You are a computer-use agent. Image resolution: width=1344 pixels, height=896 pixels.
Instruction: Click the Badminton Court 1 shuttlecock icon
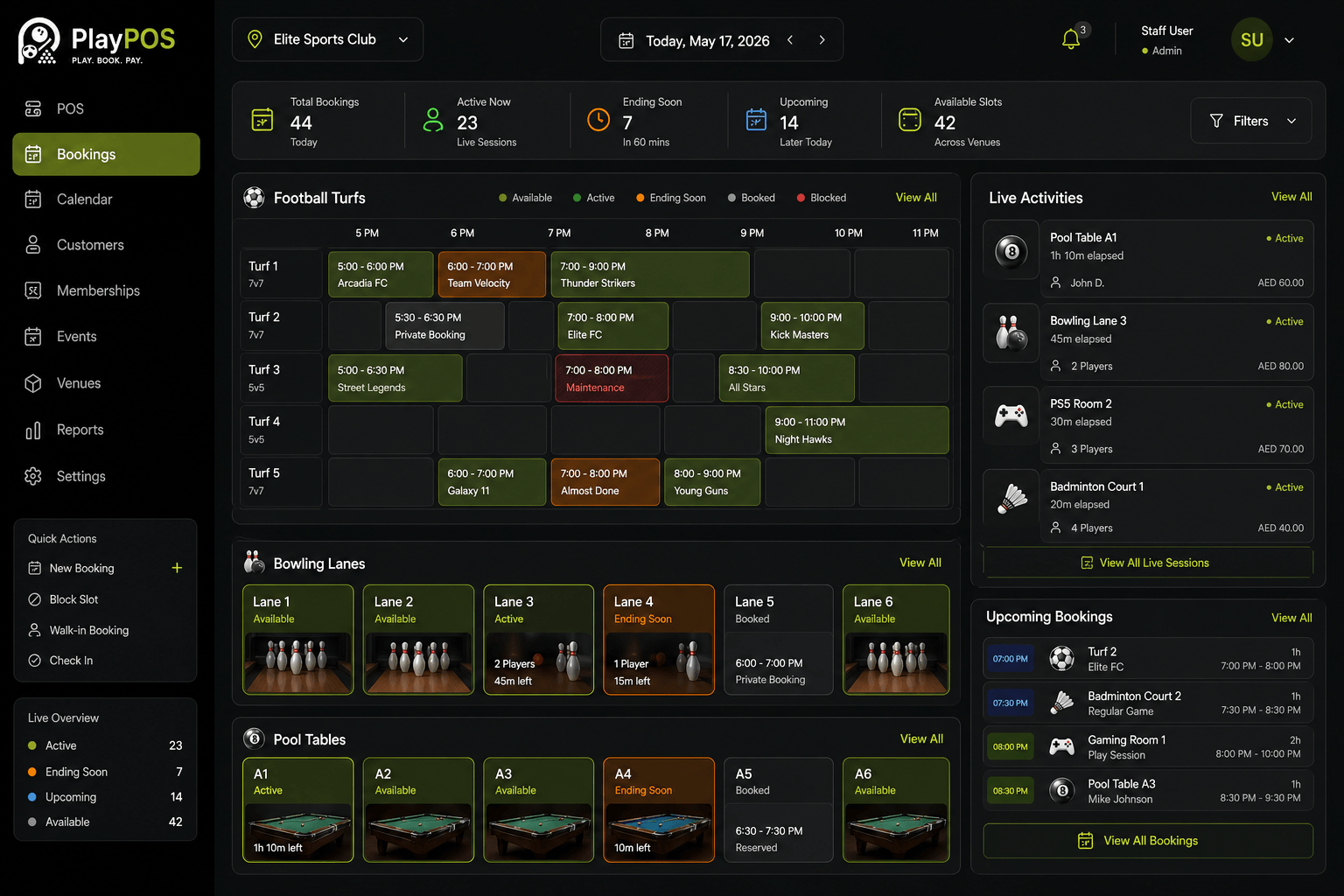pos(1011,499)
